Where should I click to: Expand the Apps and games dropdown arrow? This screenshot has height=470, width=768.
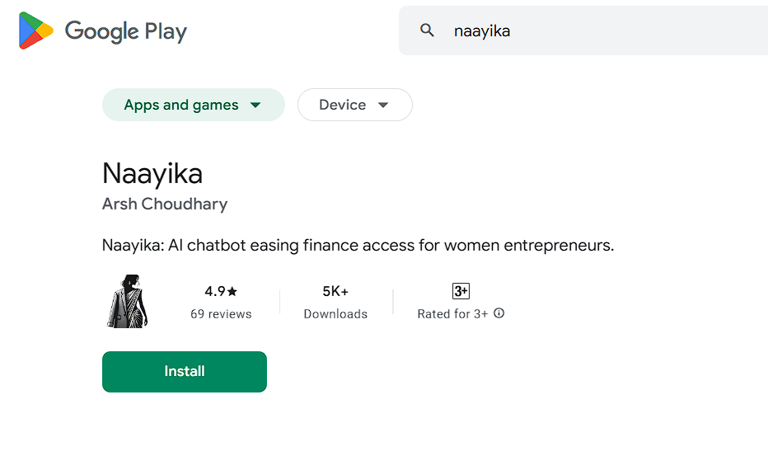256,105
